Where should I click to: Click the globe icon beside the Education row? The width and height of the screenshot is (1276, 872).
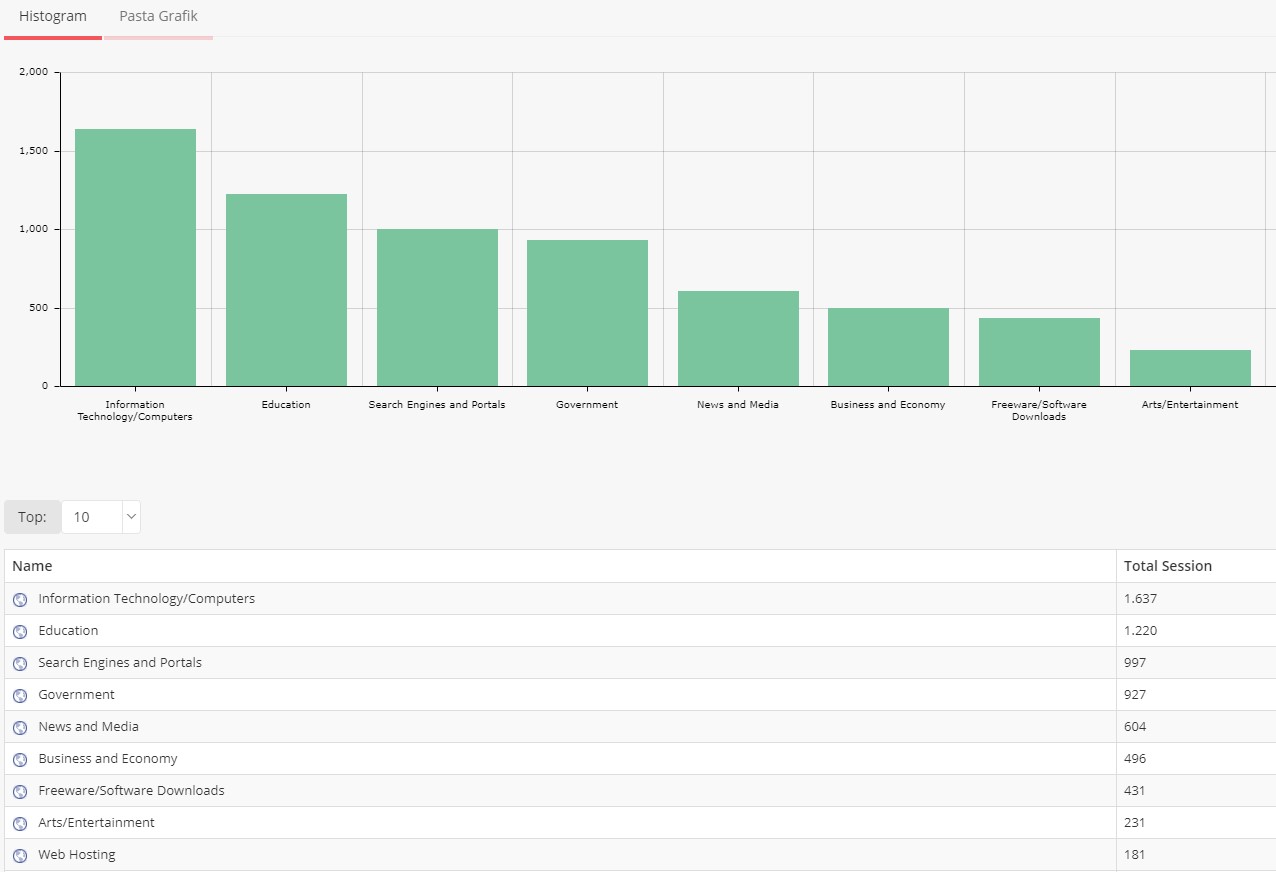(x=20, y=632)
